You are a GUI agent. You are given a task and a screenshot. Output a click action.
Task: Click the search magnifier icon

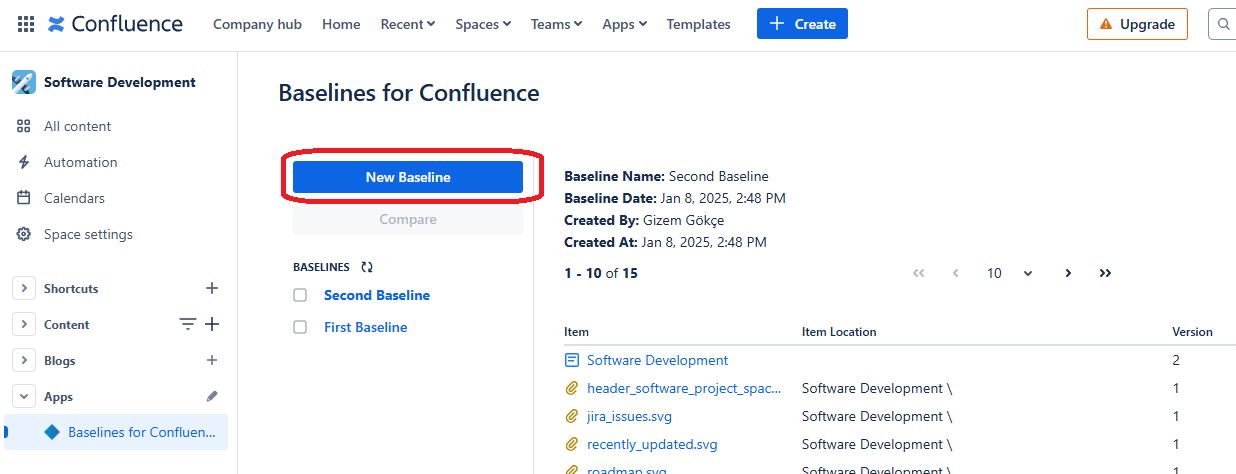tap(1224, 24)
